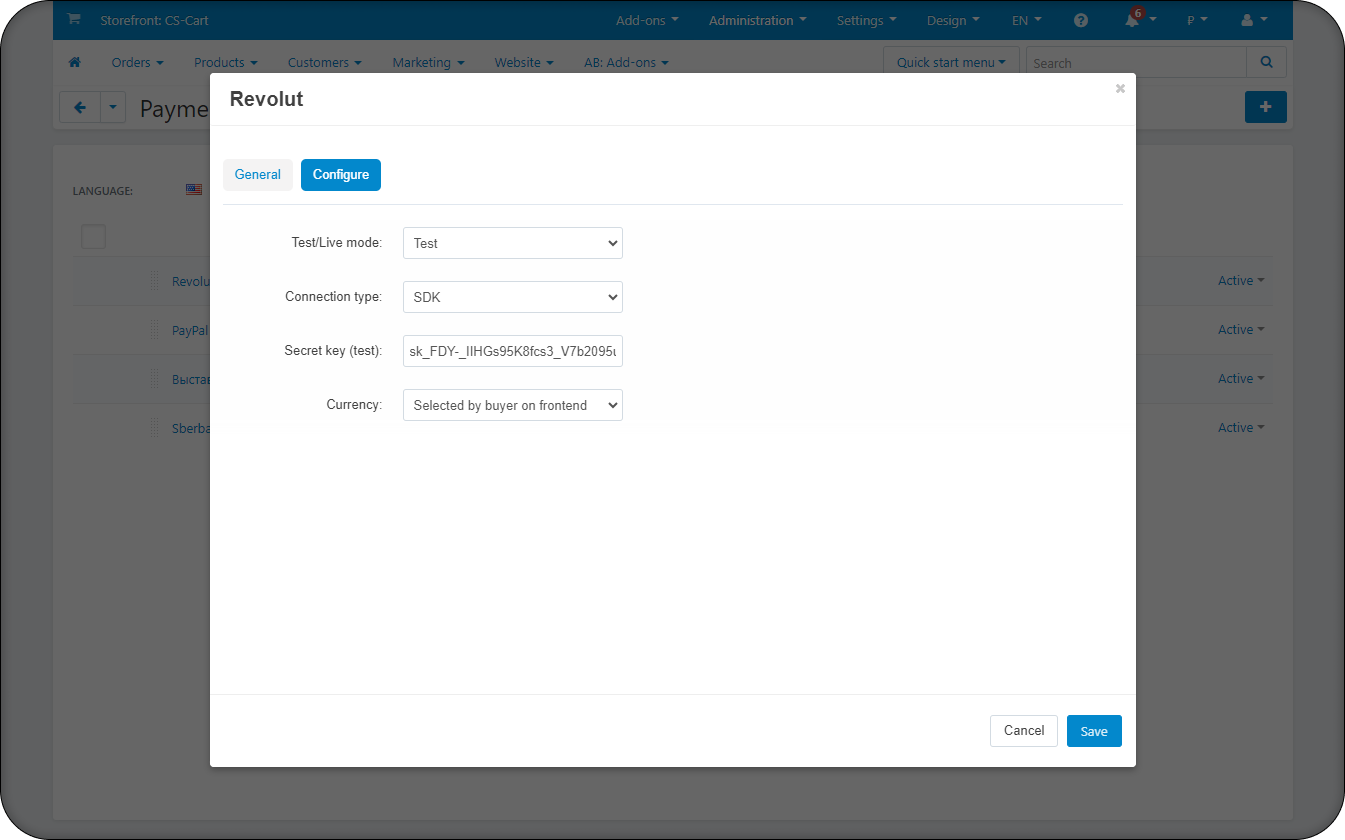Open Active status dropdown for Sberbank row
Image resolution: width=1345 pixels, height=840 pixels.
(1241, 428)
